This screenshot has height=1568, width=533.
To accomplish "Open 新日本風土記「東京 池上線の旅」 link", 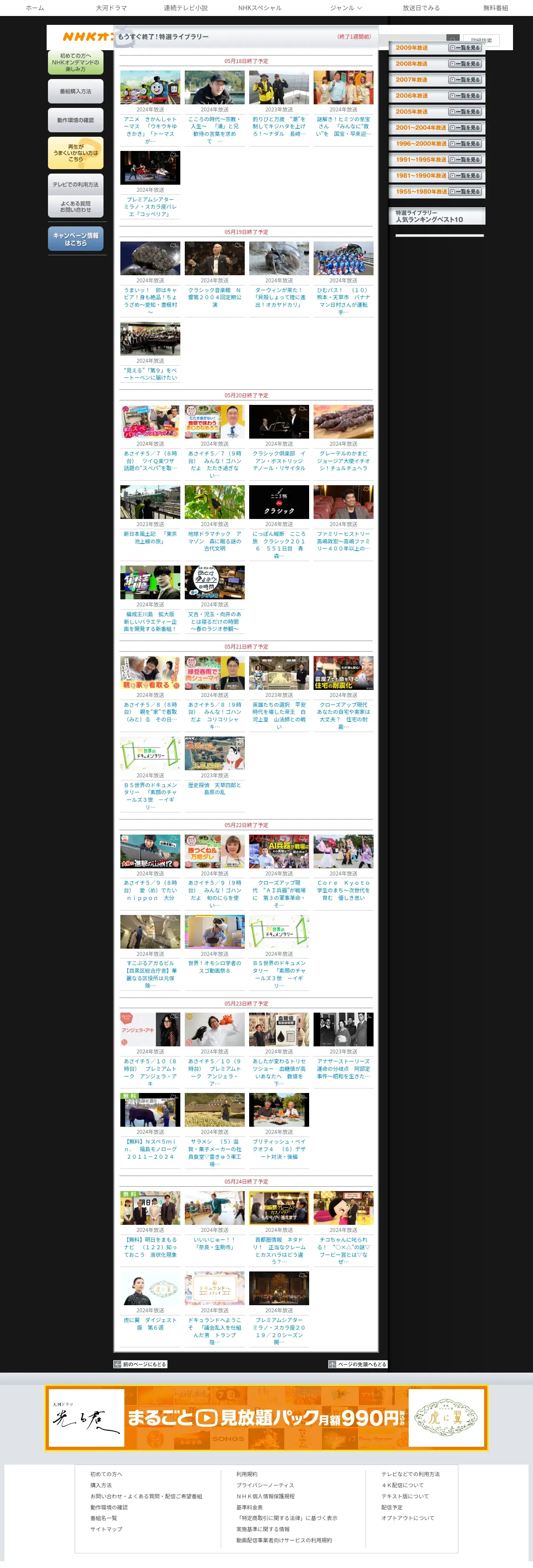I will click(151, 538).
